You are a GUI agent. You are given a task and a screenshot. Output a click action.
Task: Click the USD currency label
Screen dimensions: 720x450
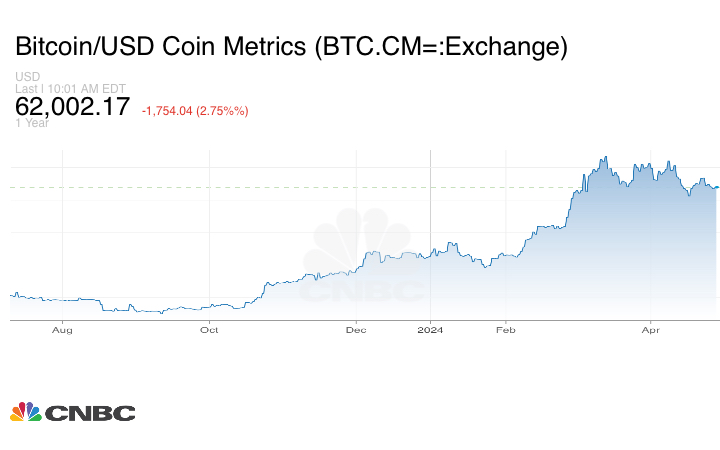coord(26,77)
